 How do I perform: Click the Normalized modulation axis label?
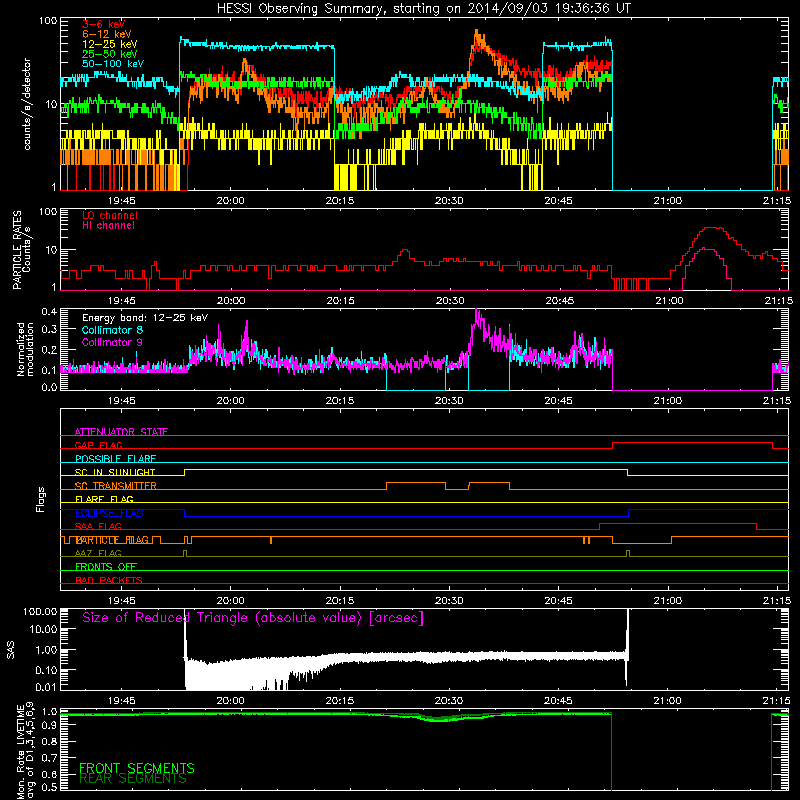(x=25, y=349)
